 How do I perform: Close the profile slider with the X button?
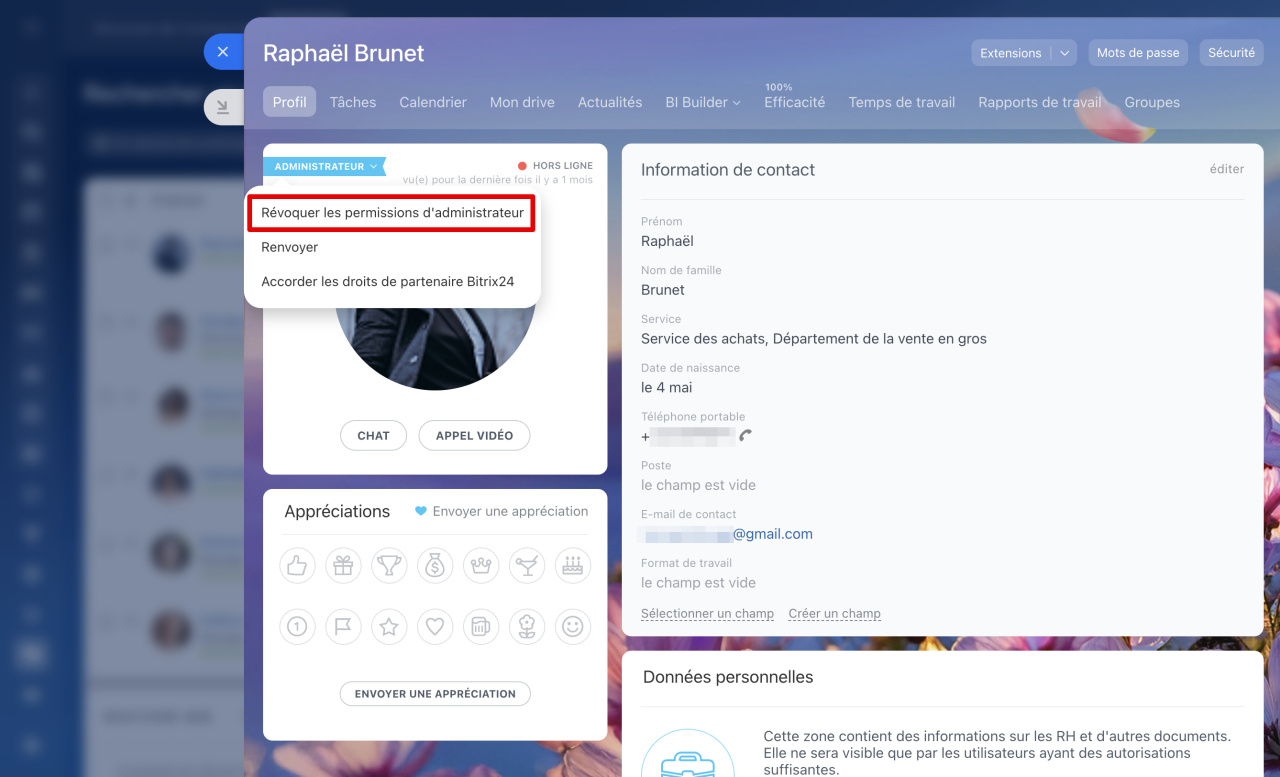223,52
